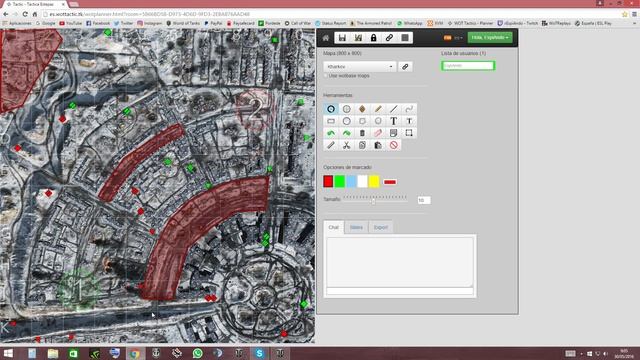Click the paste clipboard tool
The width and height of the screenshot is (640, 360).
(378, 145)
